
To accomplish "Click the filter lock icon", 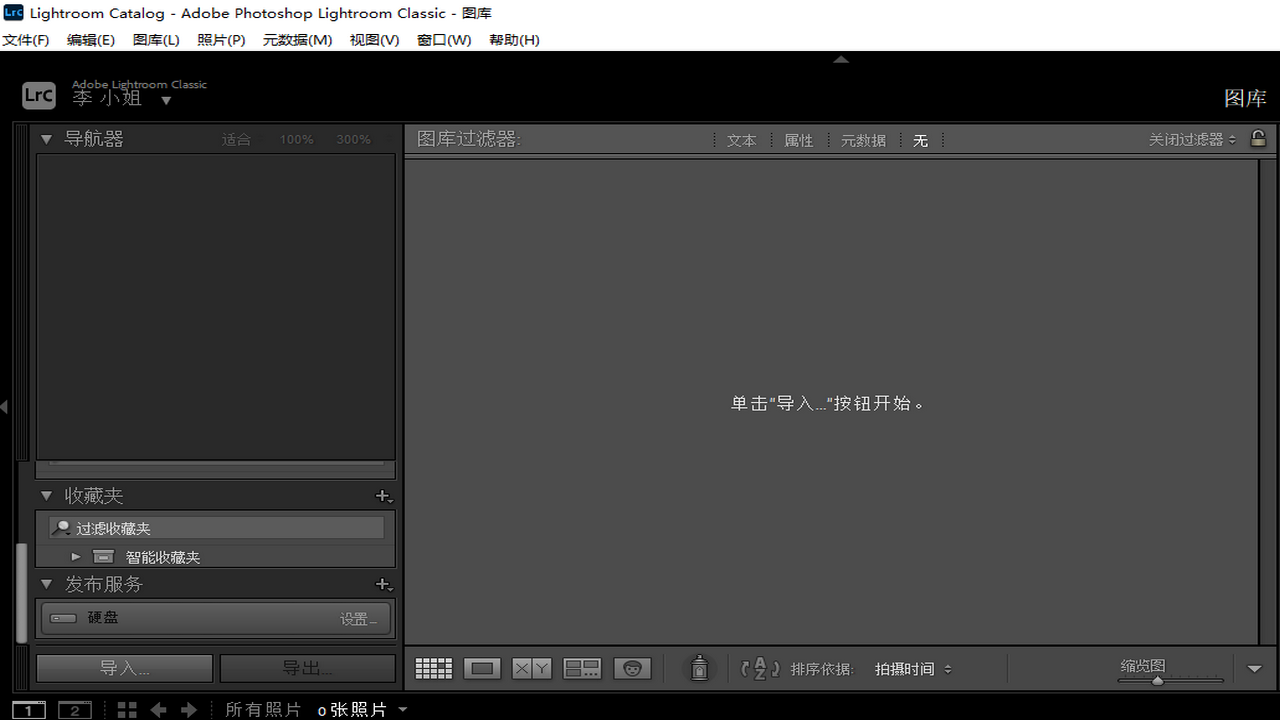I will (1259, 139).
